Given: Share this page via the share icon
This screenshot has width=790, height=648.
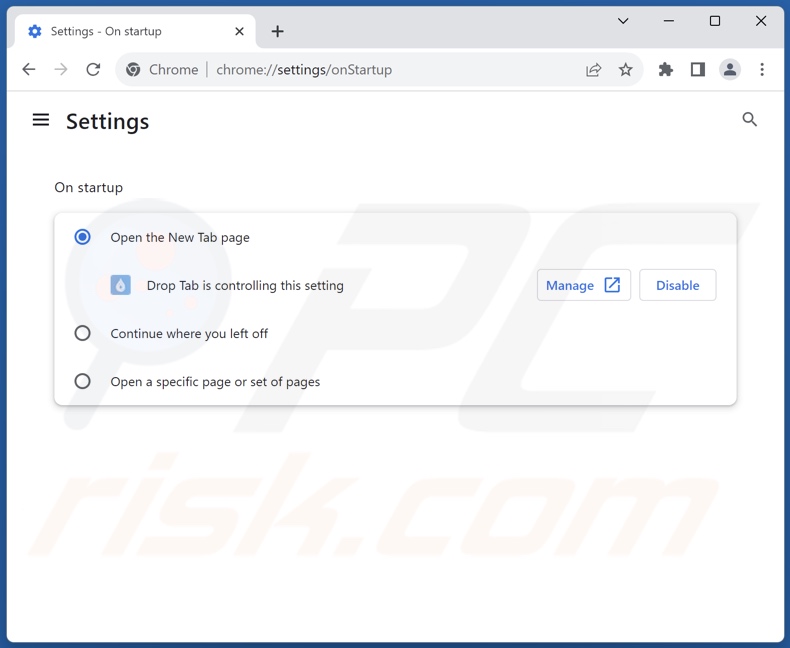Looking at the screenshot, I should [x=594, y=70].
